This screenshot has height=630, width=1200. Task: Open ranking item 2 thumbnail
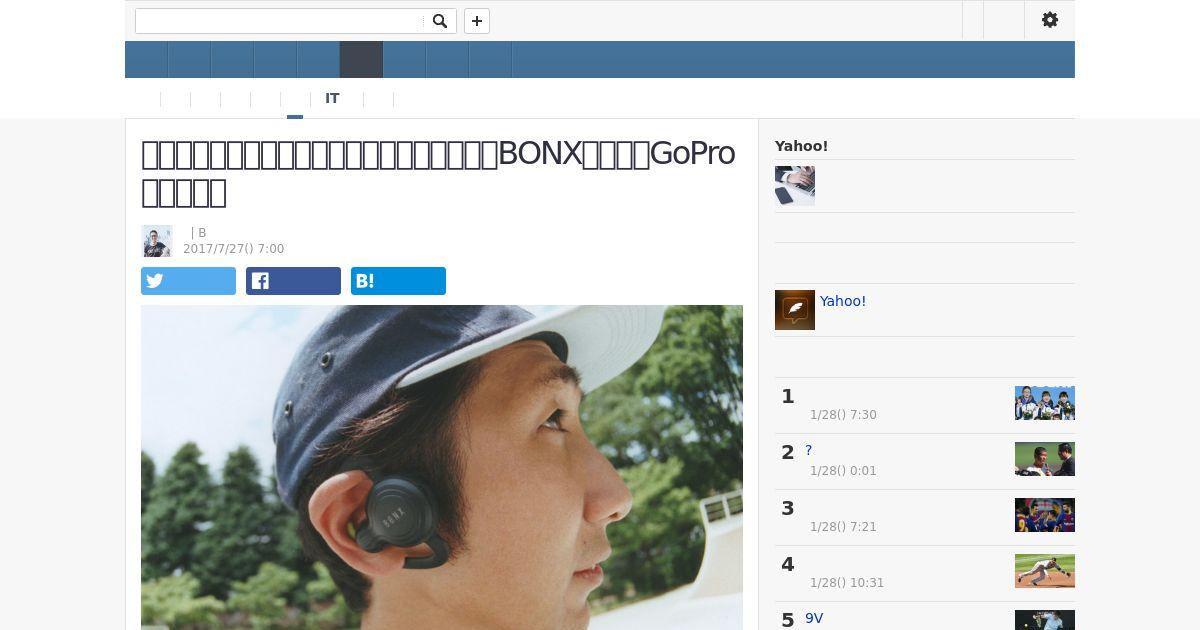(x=1045, y=459)
